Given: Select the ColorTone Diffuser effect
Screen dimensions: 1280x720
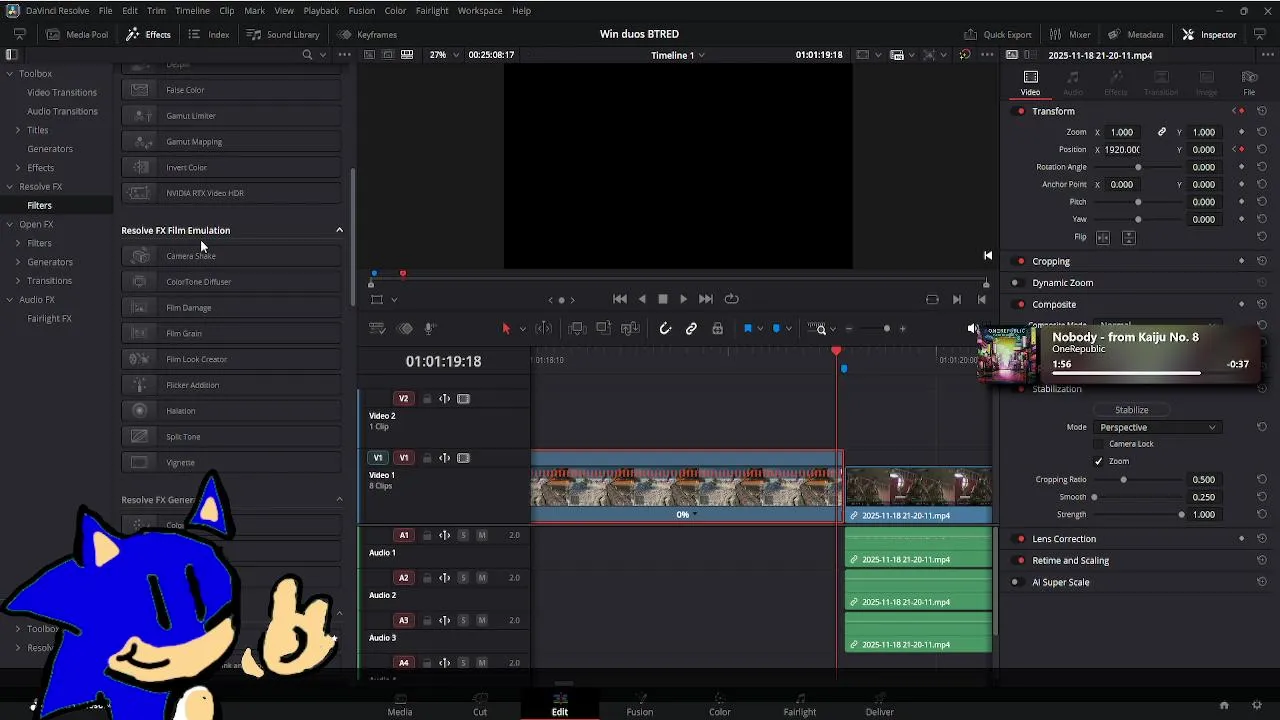Looking at the screenshot, I should pos(231,282).
